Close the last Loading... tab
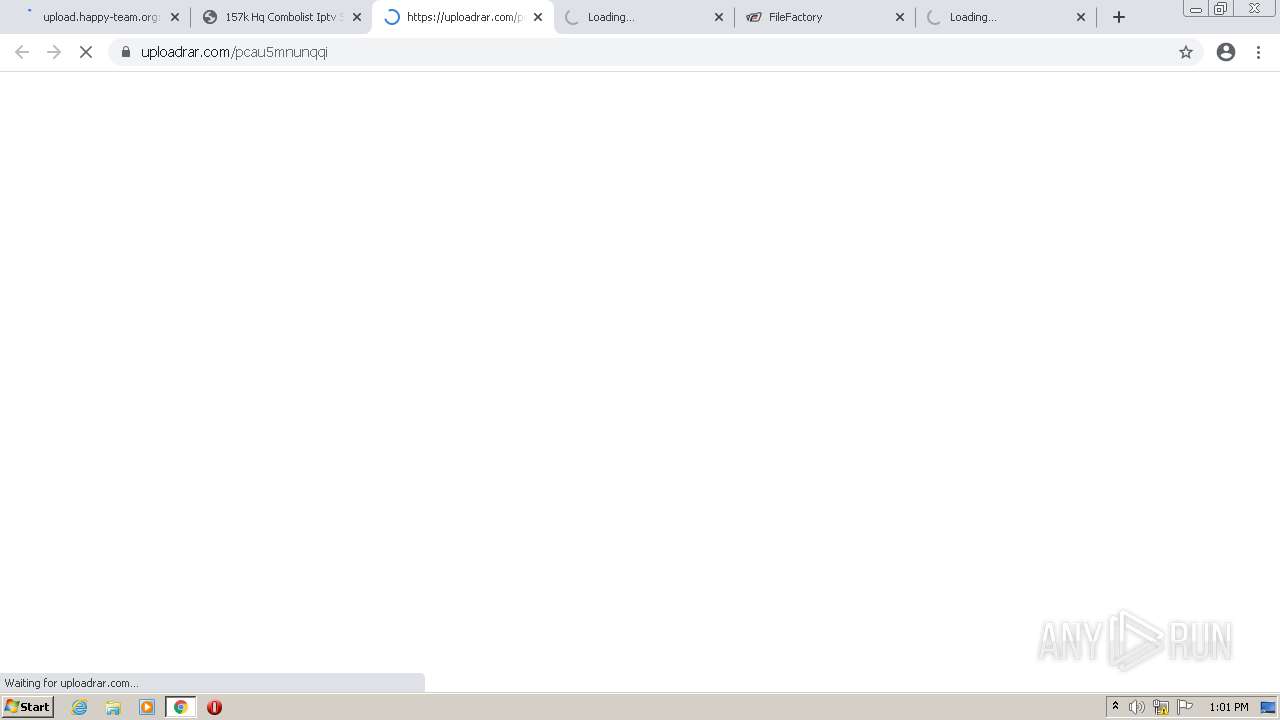This screenshot has width=1280, height=720. (1081, 17)
